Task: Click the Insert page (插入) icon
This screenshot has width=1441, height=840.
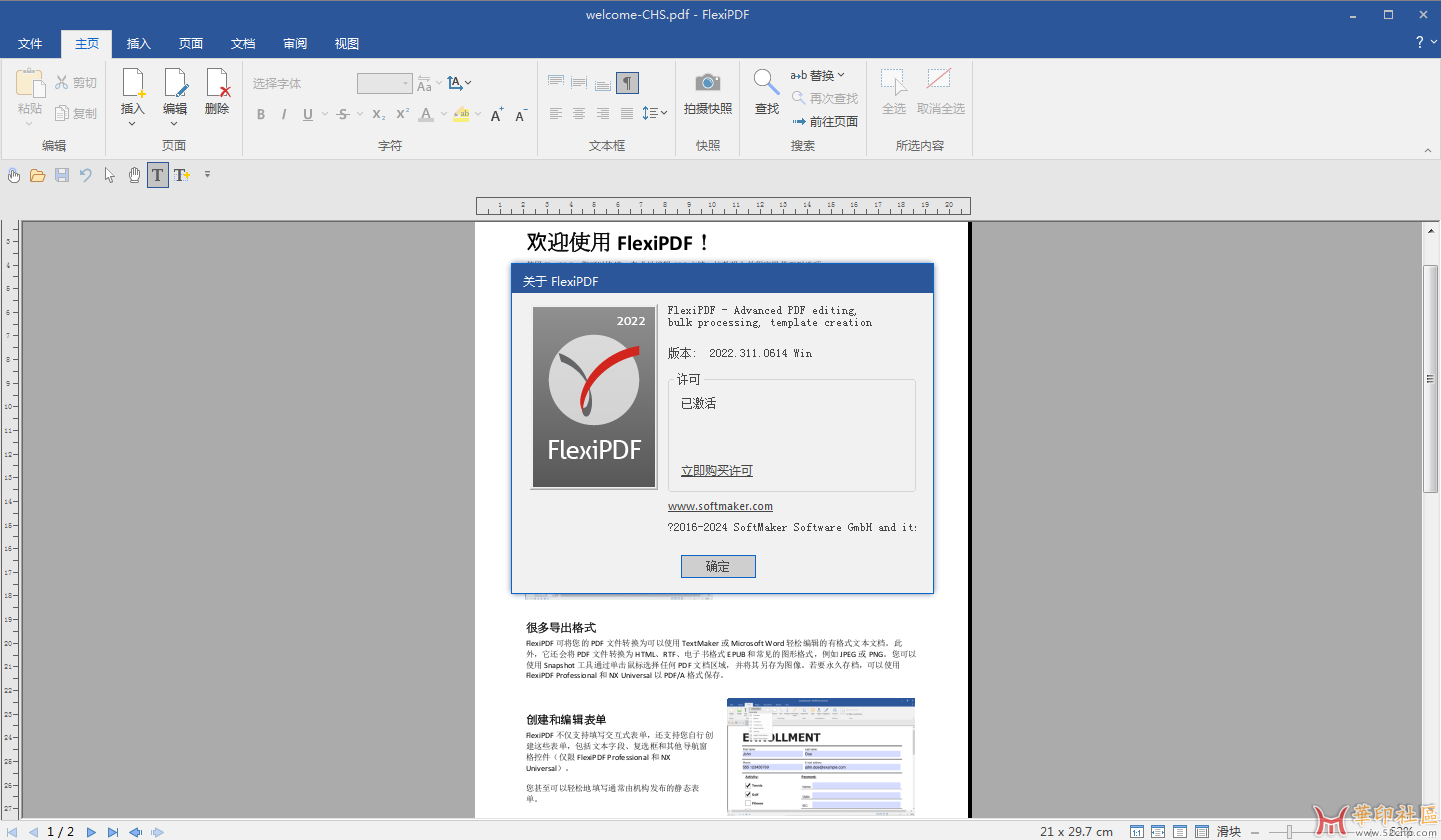Action: click(x=133, y=83)
